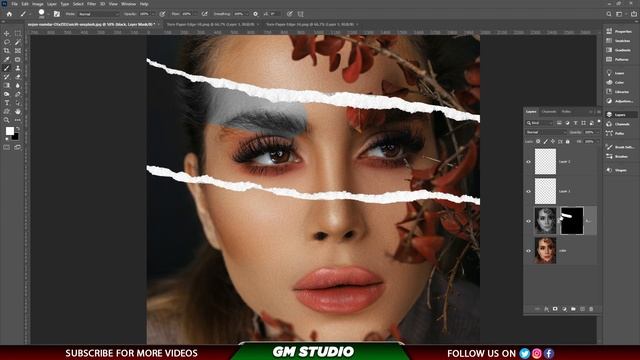
Task: Open the File menu
Action: click(14, 4)
